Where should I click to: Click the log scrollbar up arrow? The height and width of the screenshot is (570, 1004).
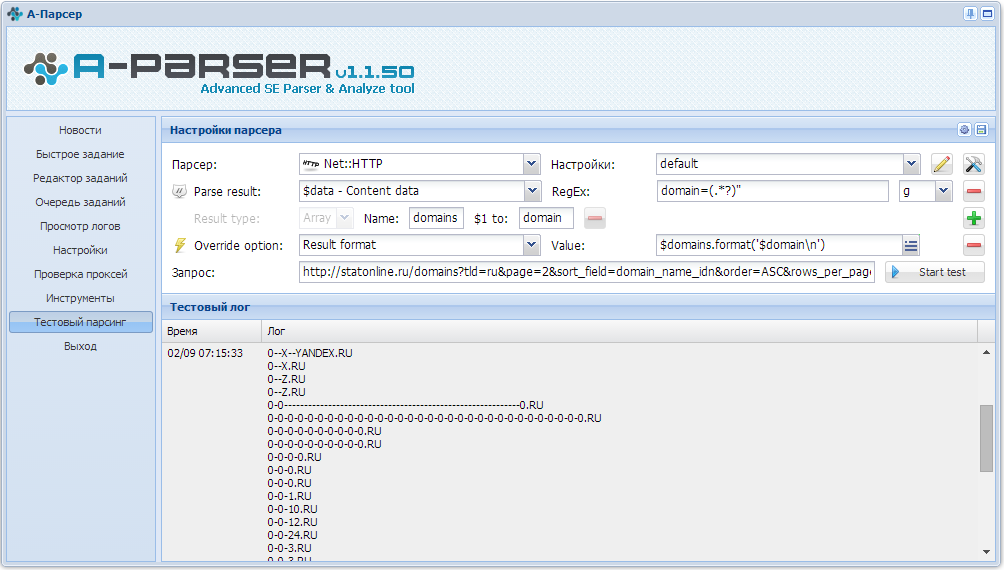[986, 352]
